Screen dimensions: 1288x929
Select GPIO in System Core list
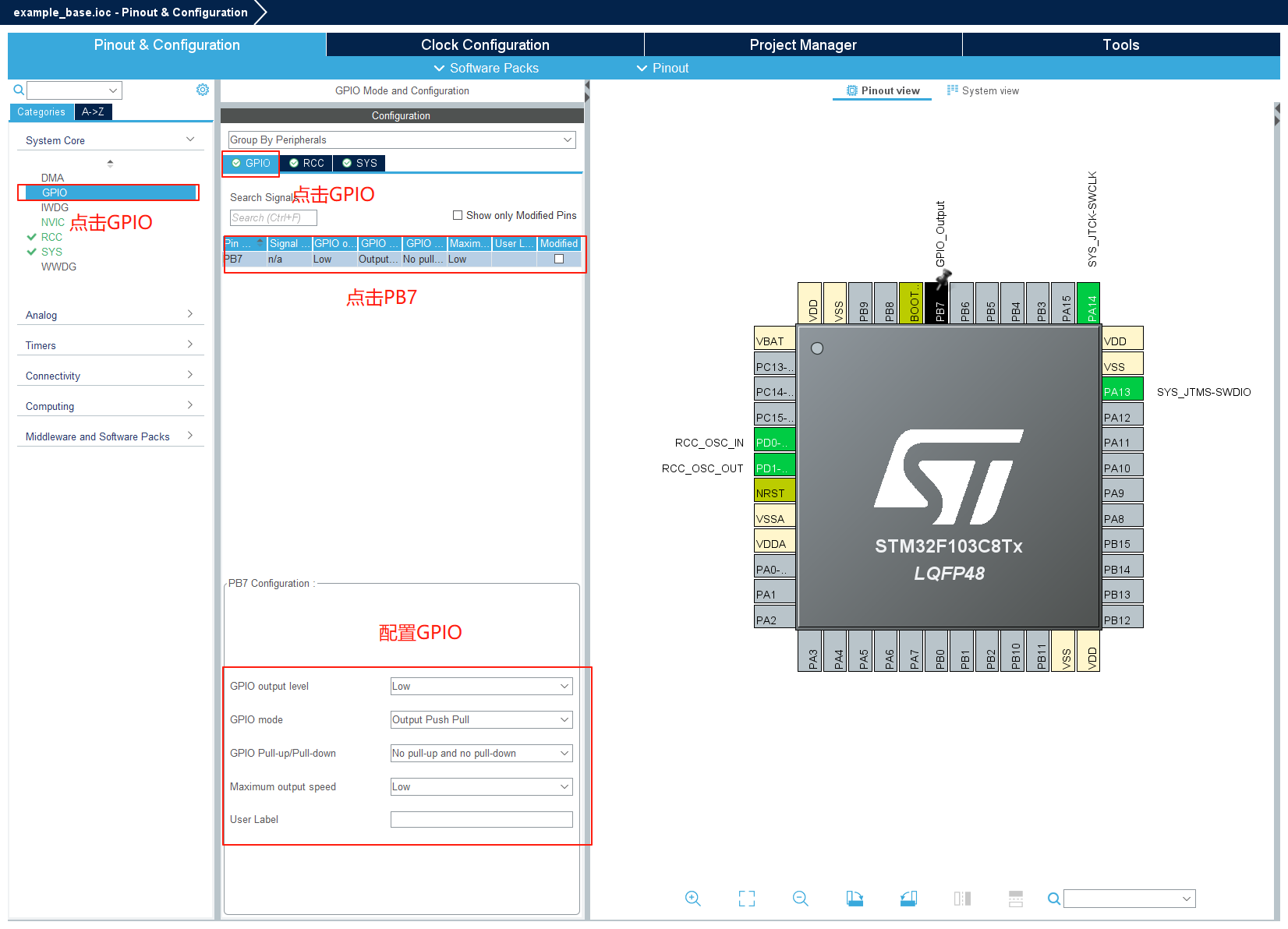(x=109, y=193)
